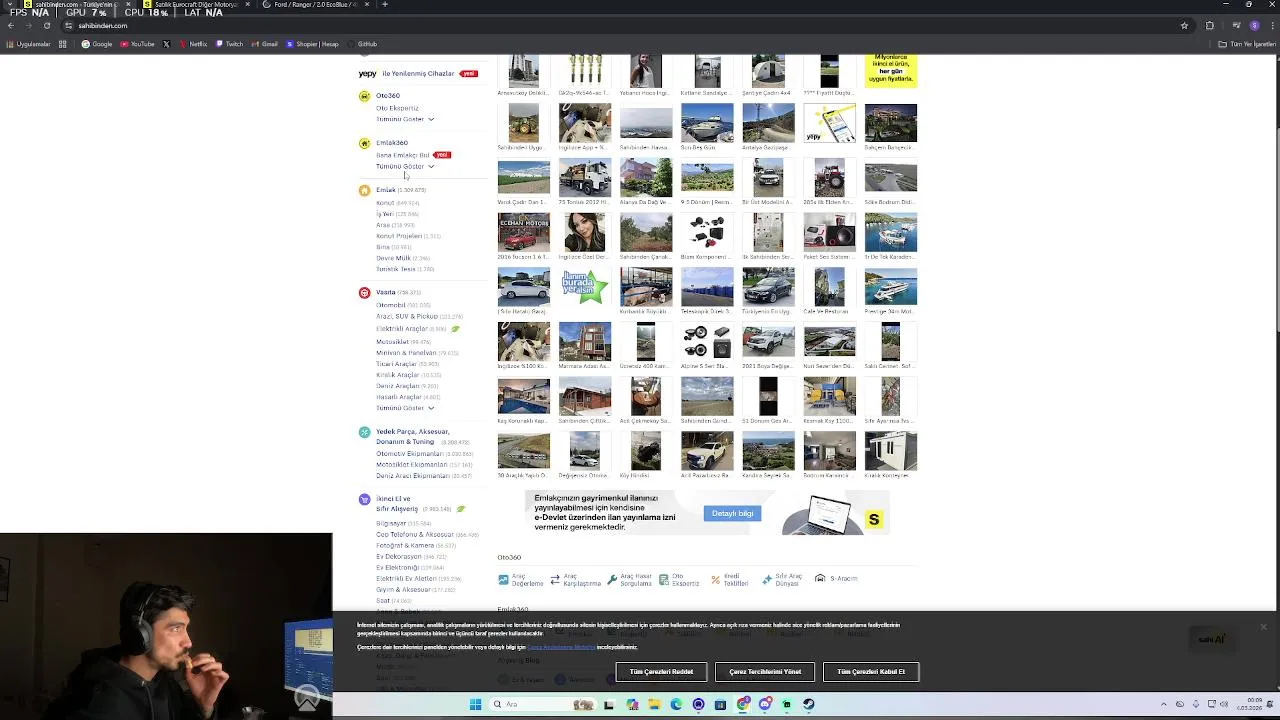This screenshot has height=720, width=1280.
Task: Click the Kredi Teklifleri icon
Action: click(715, 579)
